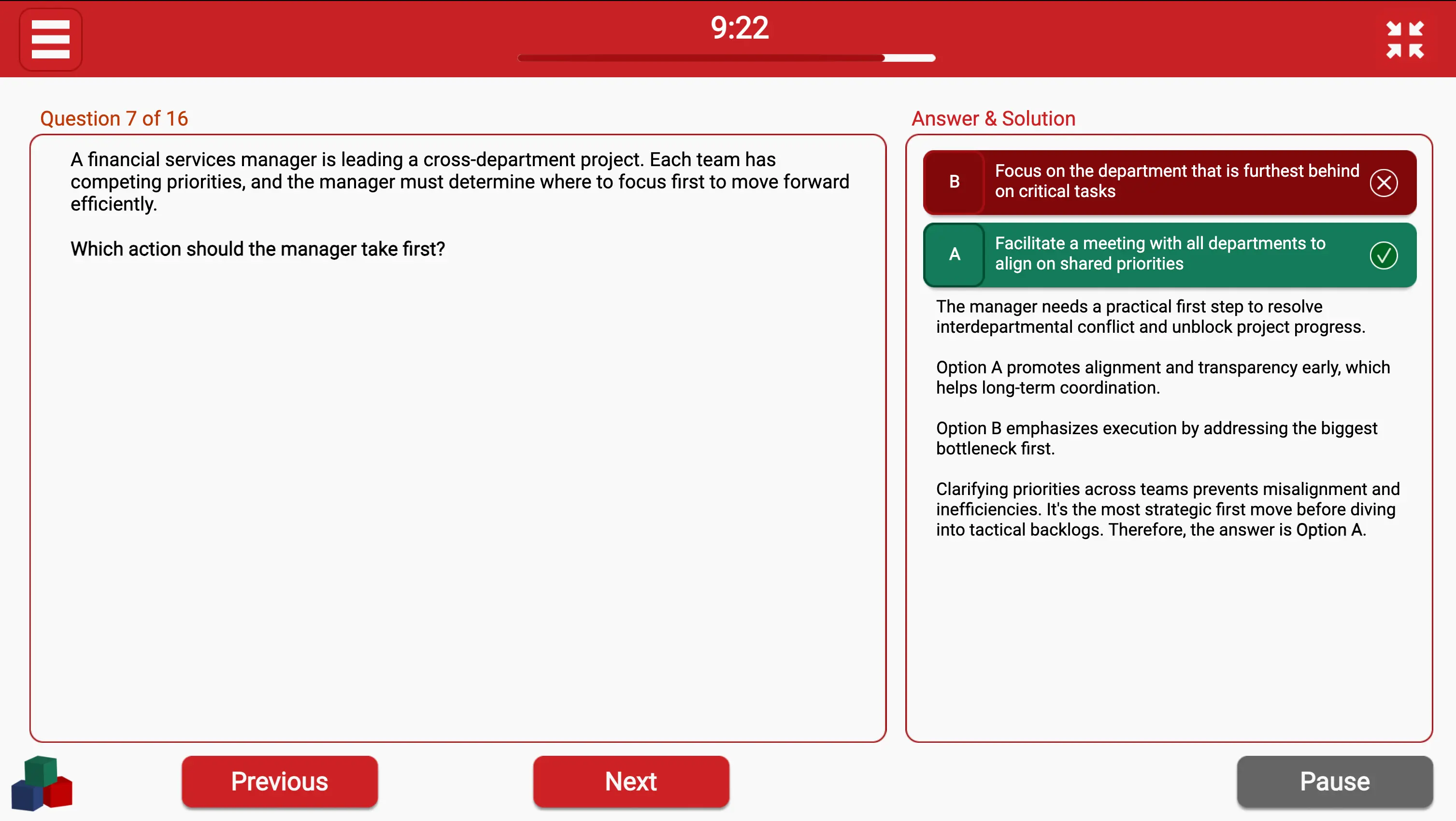Click the explanation starting "Option B emphasizes execution"

click(1156, 438)
